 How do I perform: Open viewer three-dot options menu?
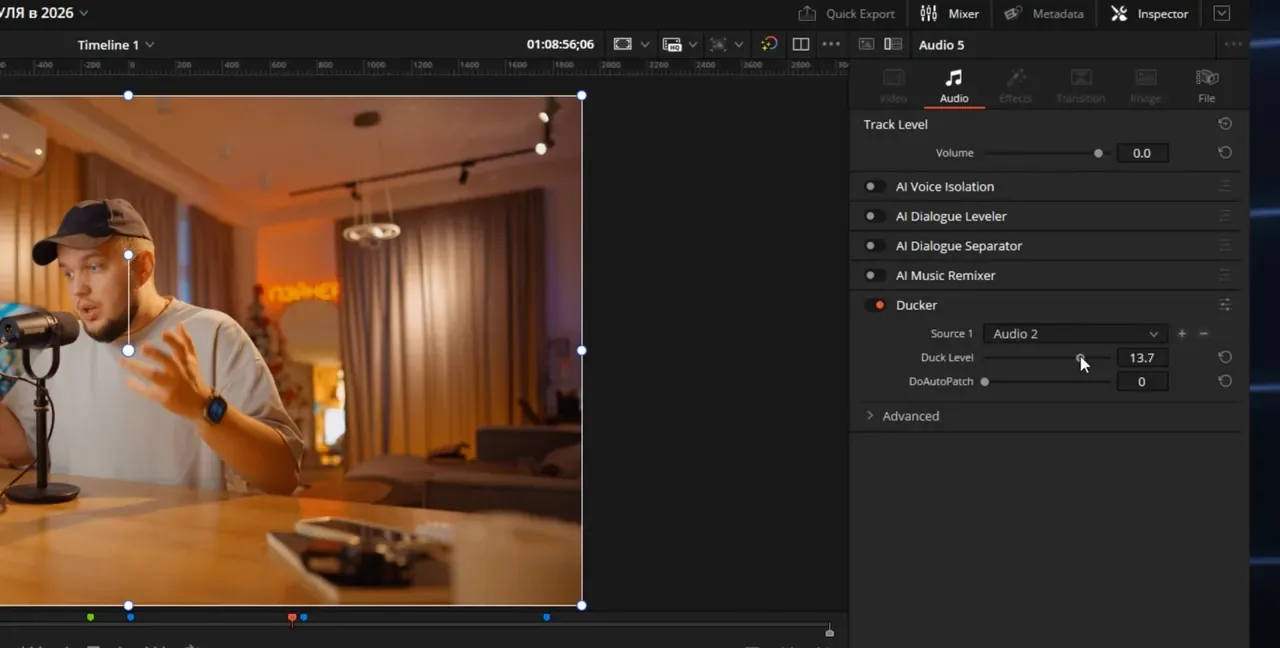[x=831, y=44]
